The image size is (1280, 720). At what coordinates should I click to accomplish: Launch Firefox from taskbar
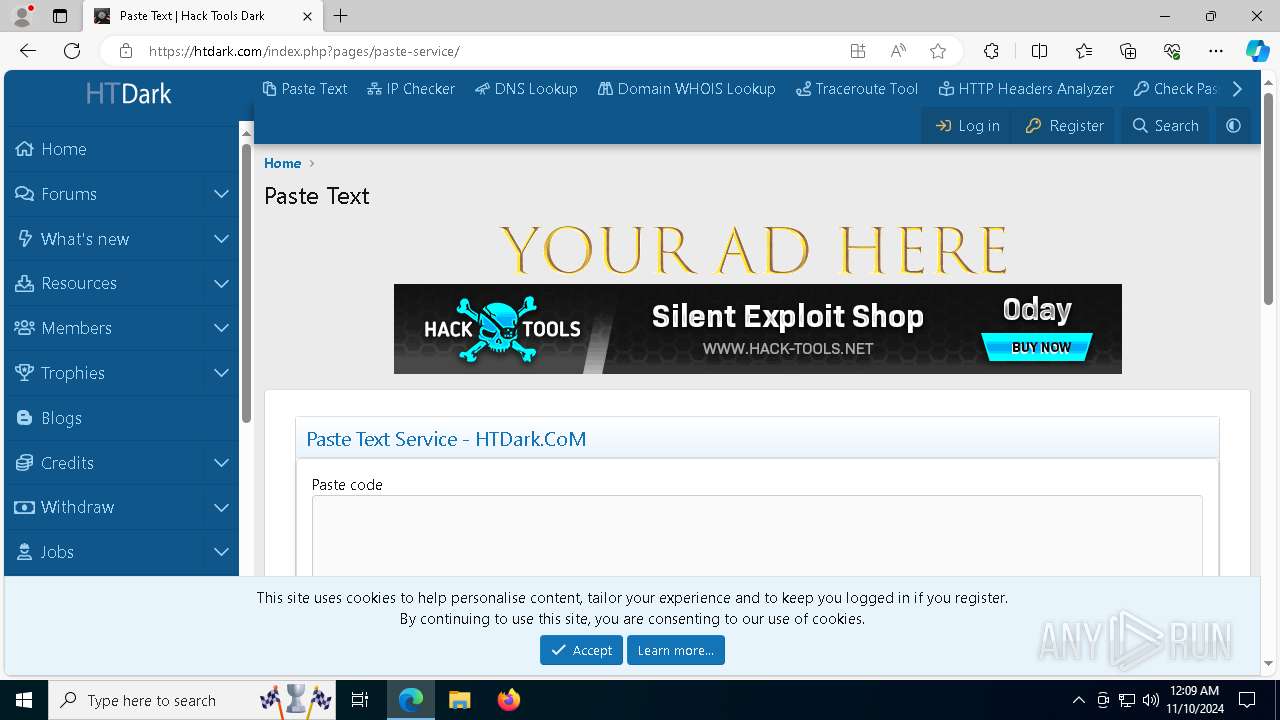509,700
